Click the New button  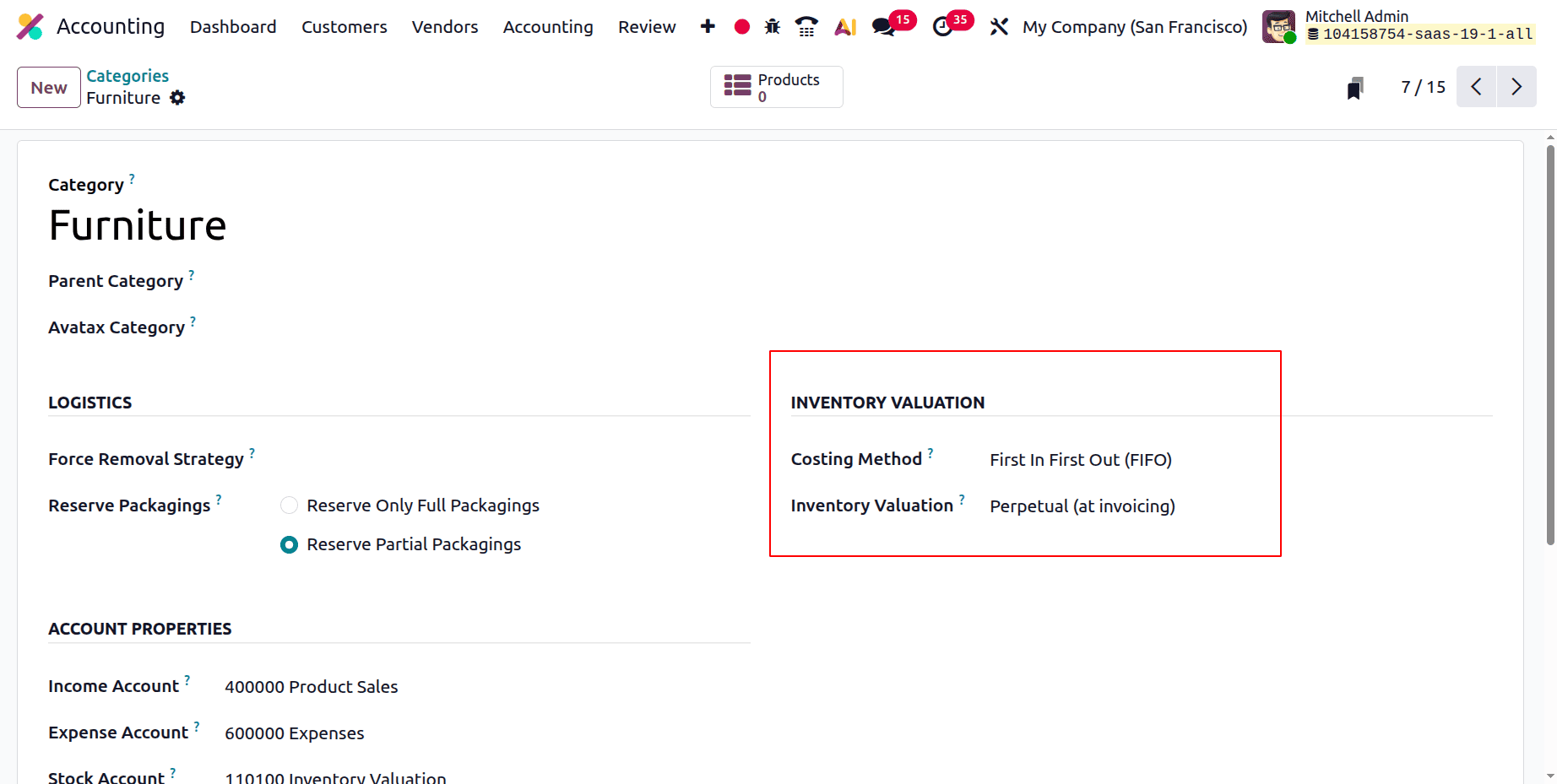pyautogui.click(x=49, y=88)
